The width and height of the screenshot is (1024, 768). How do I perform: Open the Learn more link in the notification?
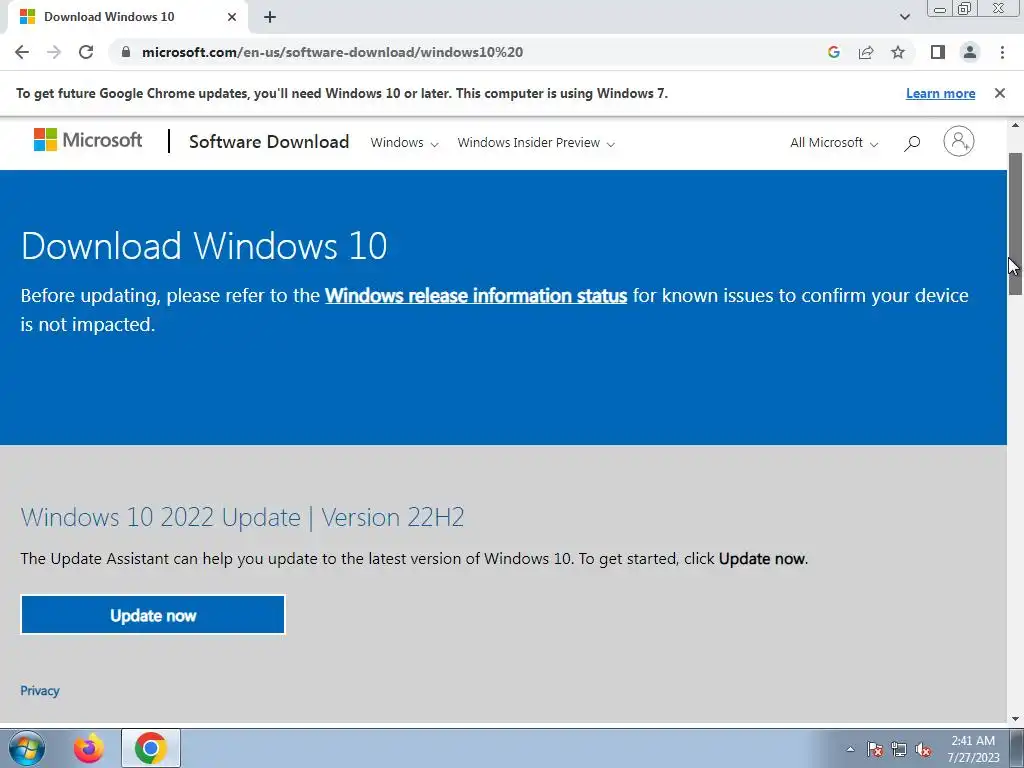pos(940,93)
